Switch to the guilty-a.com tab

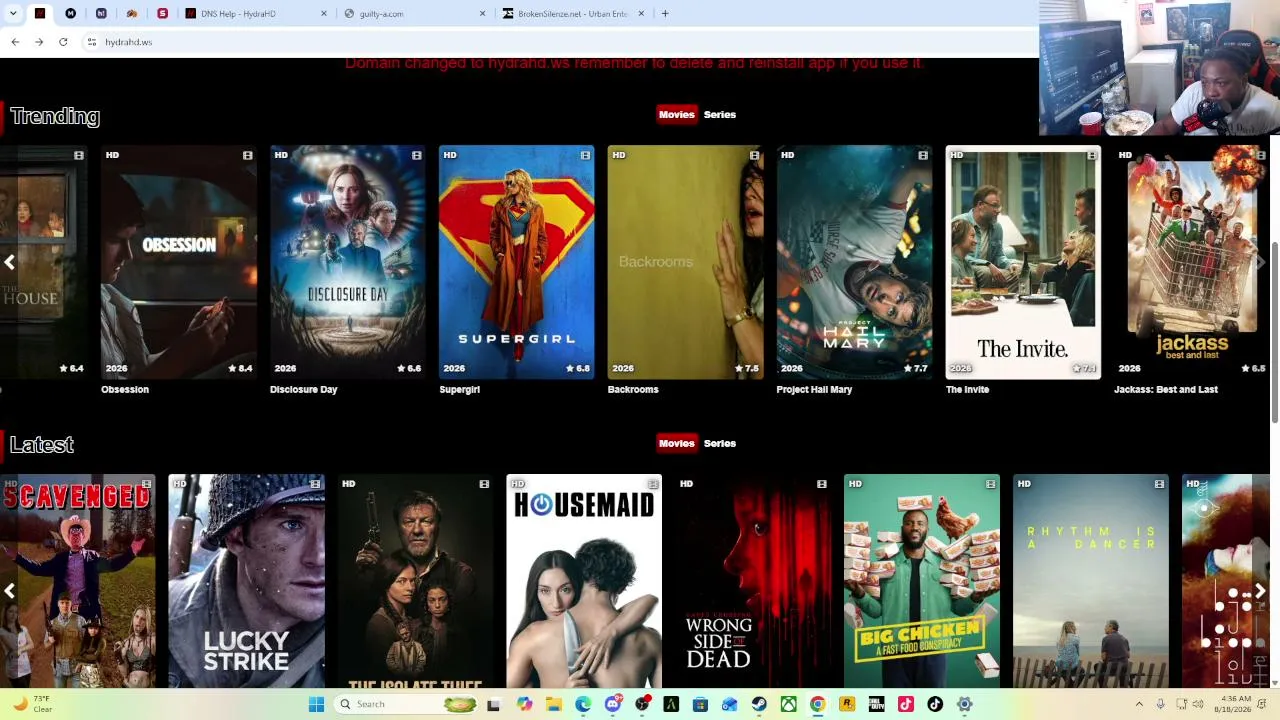coord(415,14)
